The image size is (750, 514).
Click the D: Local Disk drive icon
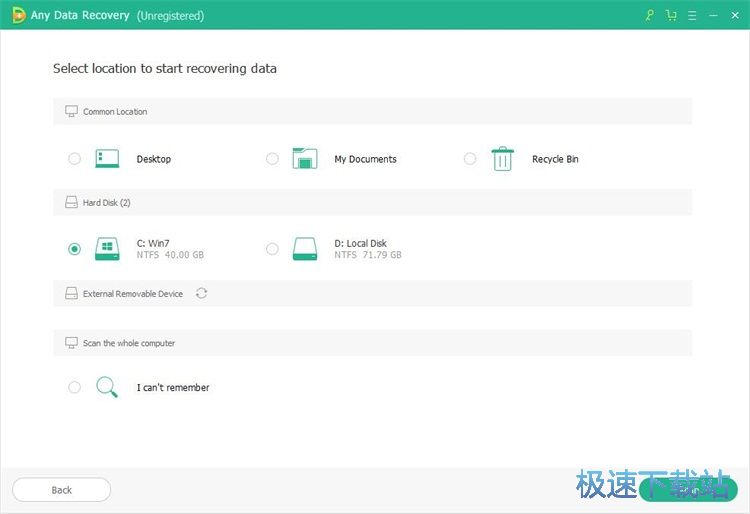click(305, 249)
